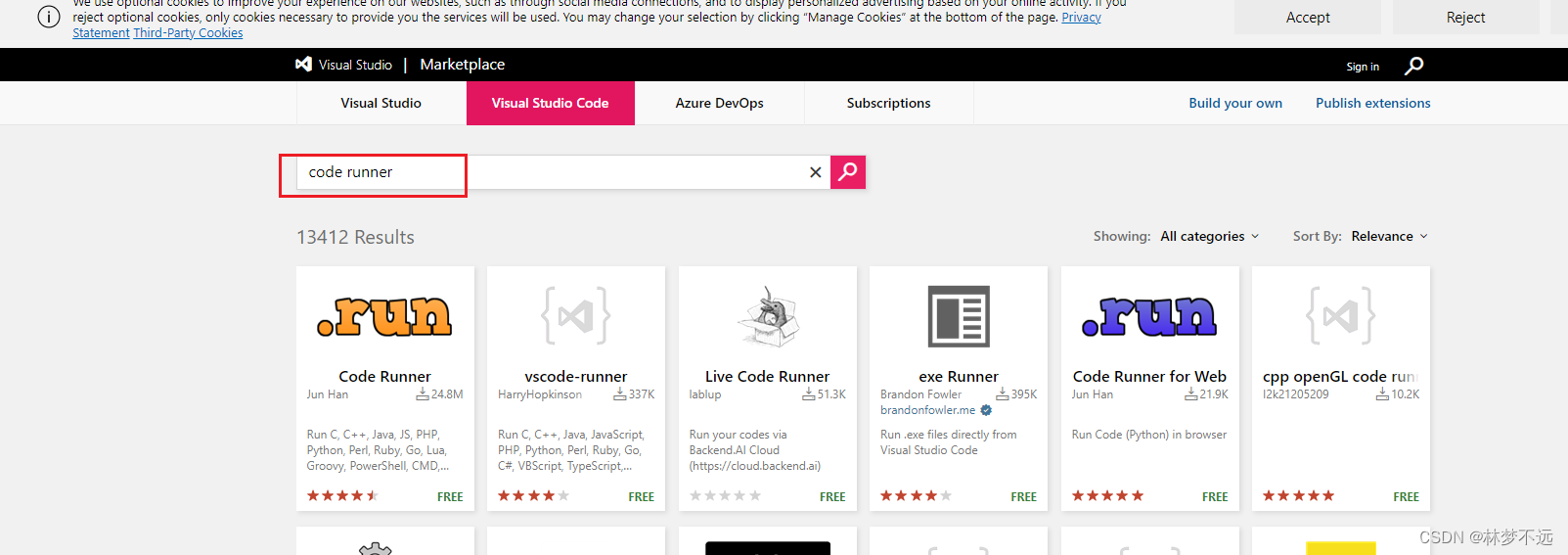The image size is (1568, 555).
Task: Click publisher HarryHopkinson
Action: [540, 394]
